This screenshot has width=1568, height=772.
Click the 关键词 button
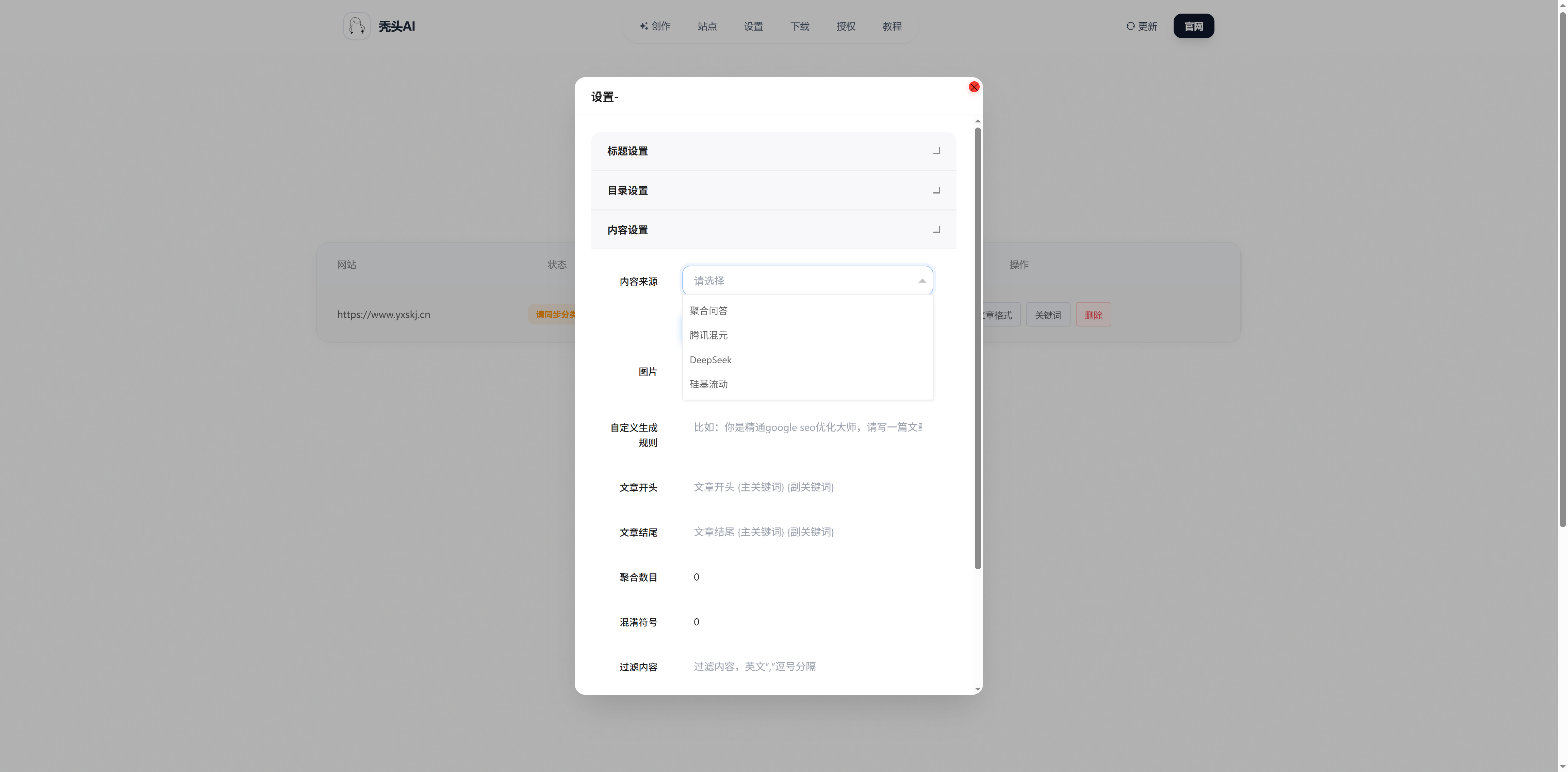[1048, 315]
